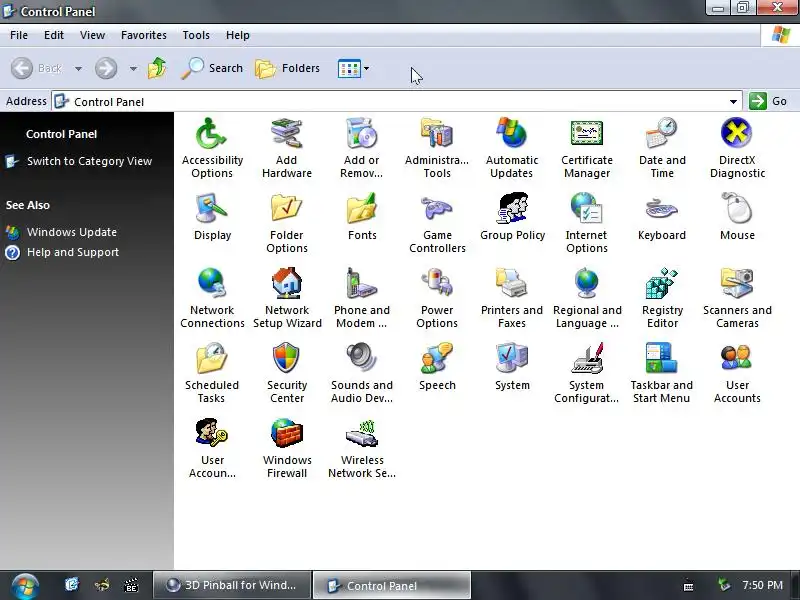
Task: Open the Edit menu
Action: tap(54, 35)
